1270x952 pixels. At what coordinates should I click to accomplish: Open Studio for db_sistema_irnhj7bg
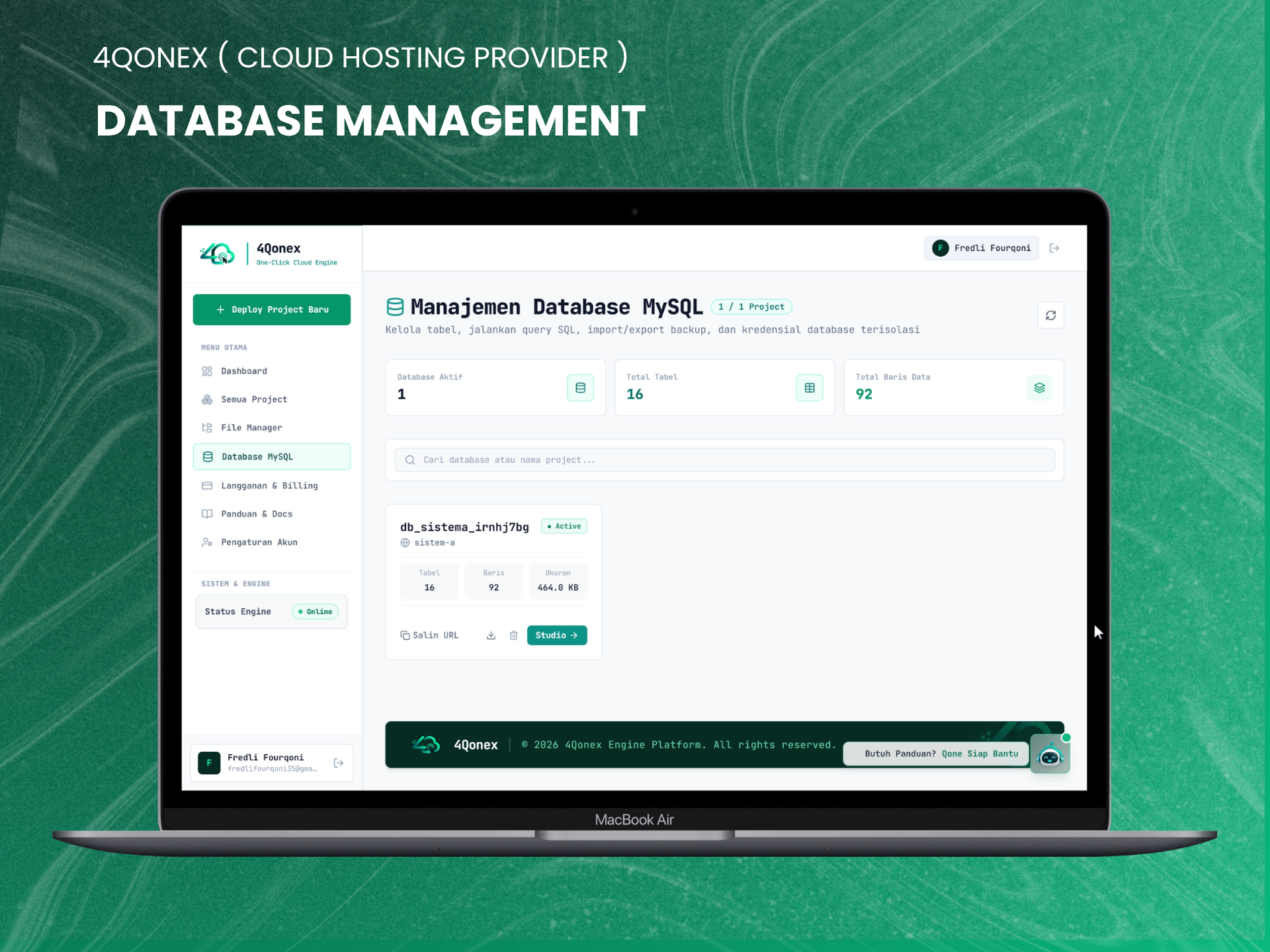(557, 635)
